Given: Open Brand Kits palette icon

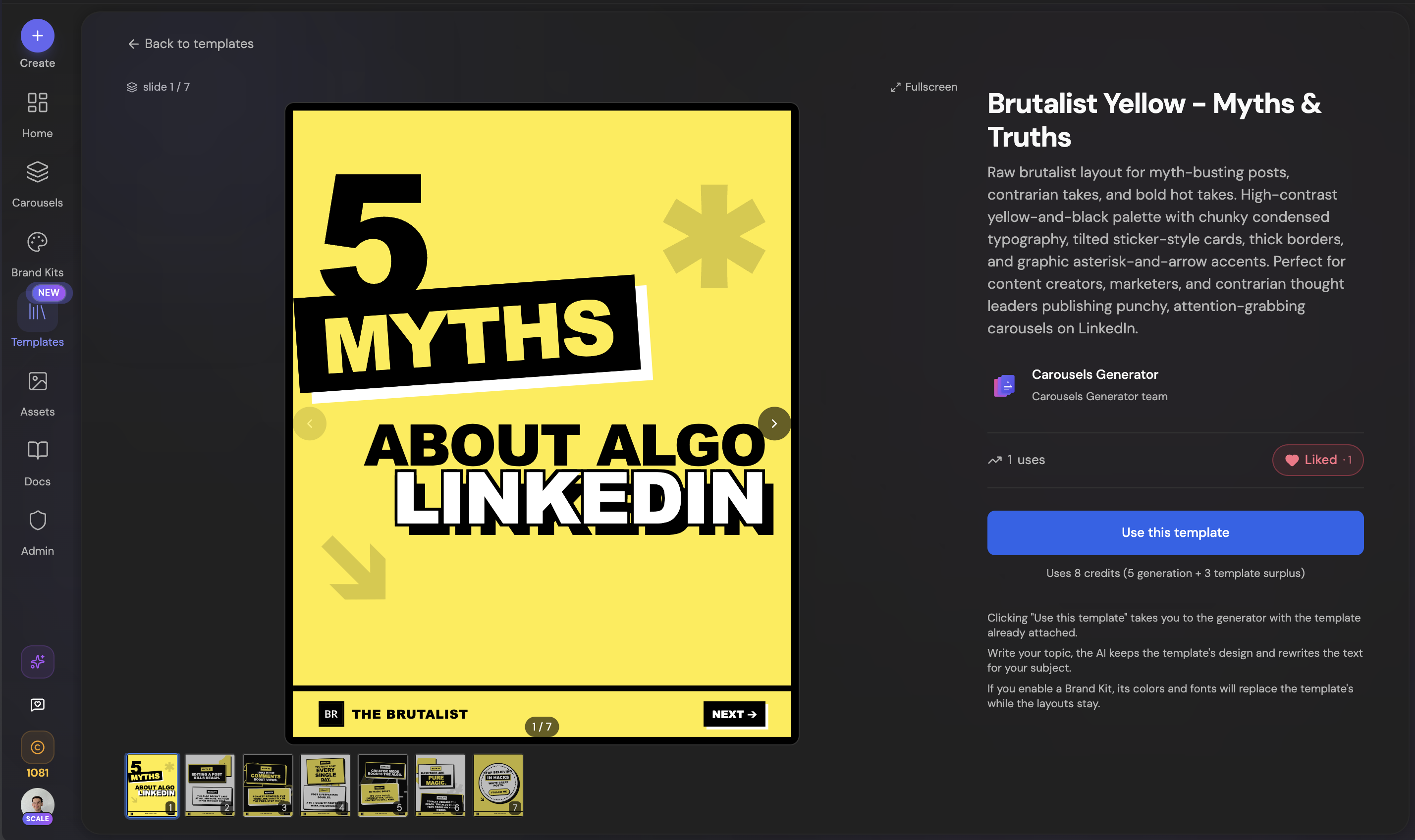Looking at the screenshot, I should coord(37,242).
